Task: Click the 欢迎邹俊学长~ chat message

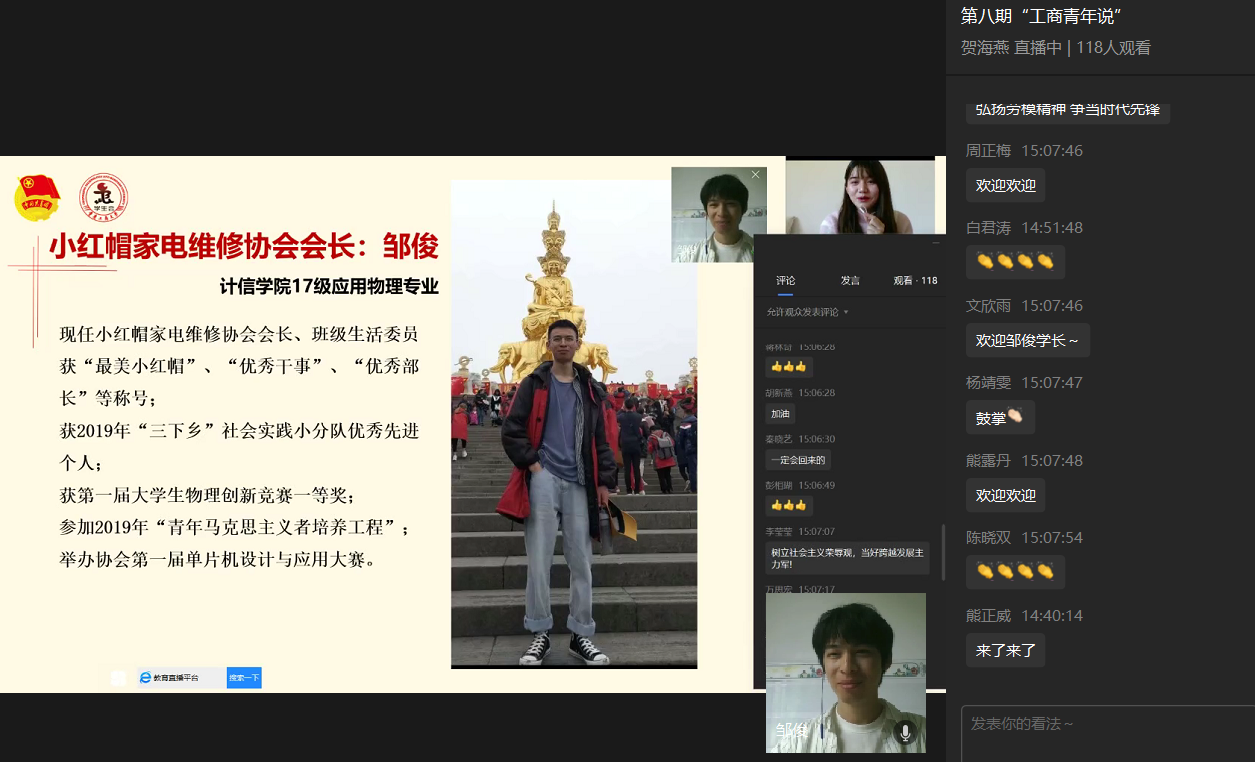Action: click(x=1027, y=340)
